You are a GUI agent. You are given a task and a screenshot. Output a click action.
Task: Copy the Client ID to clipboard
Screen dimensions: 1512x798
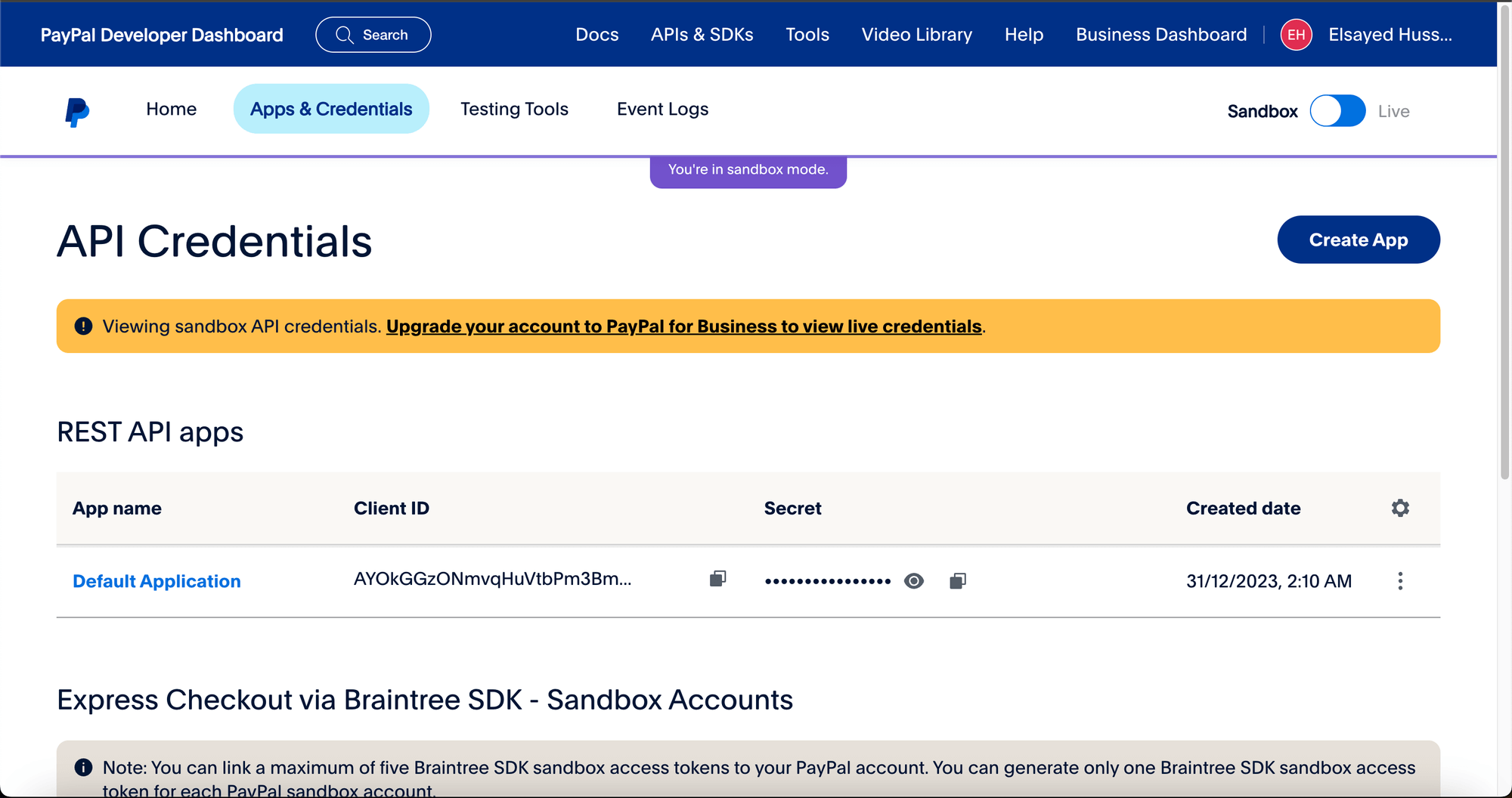[x=717, y=579]
